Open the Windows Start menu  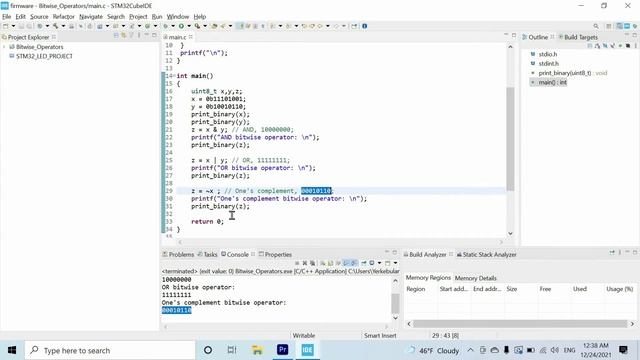click(12, 350)
